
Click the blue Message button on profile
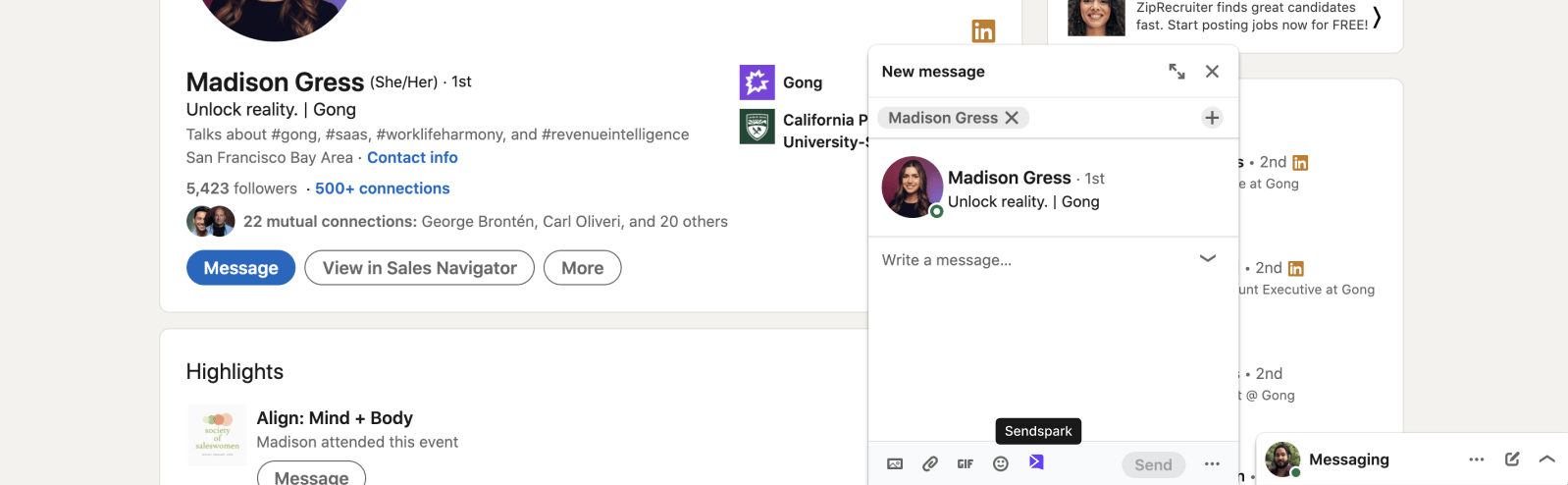240,268
